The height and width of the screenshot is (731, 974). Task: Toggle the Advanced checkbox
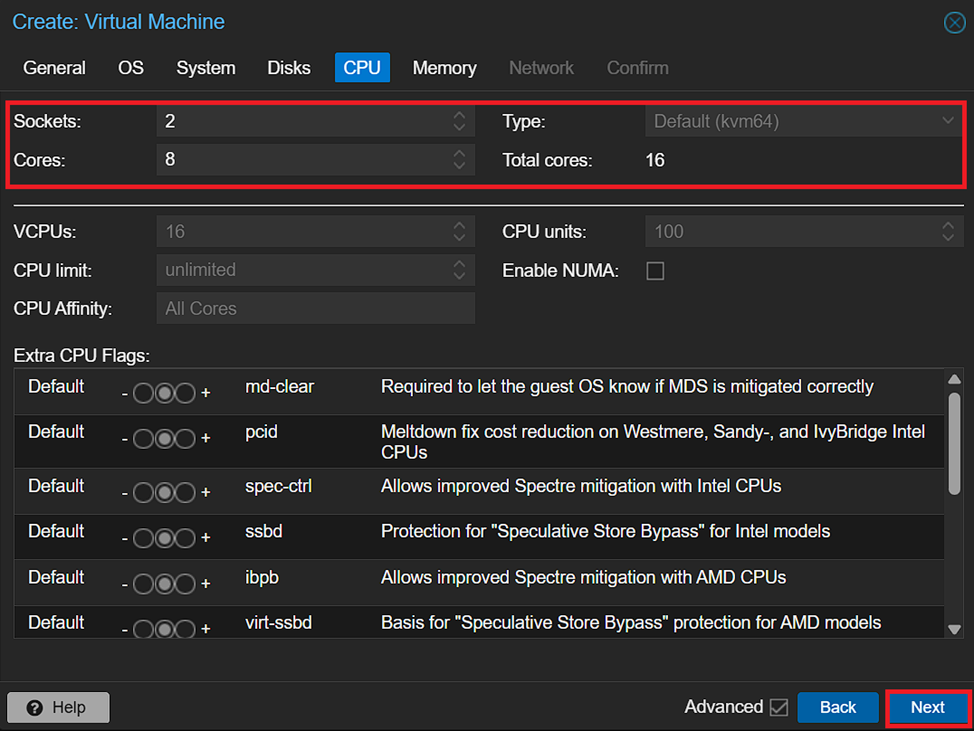tap(778, 708)
